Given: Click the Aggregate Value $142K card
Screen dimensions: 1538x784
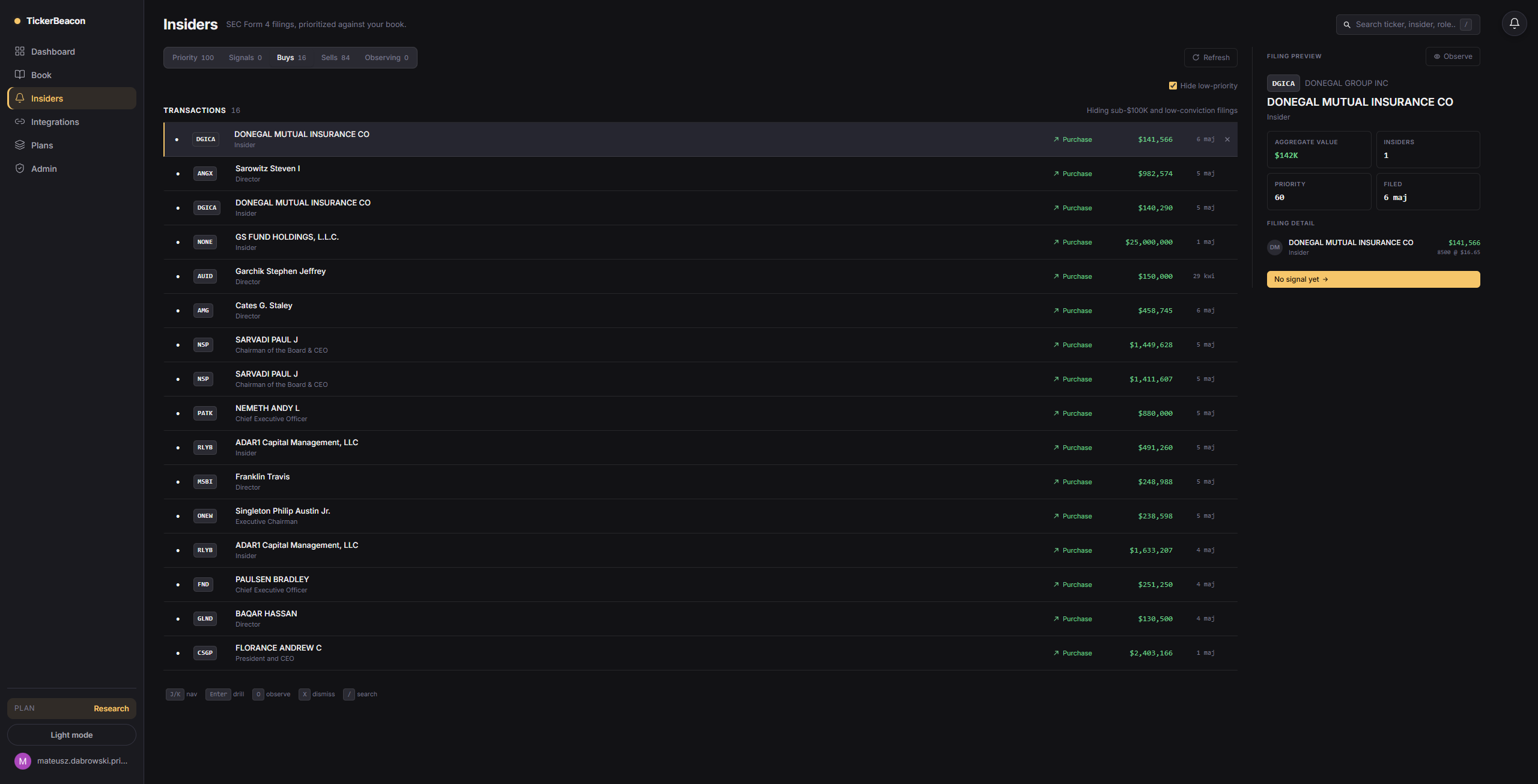Looking at the screenshot, I should tap(1319, 150).
